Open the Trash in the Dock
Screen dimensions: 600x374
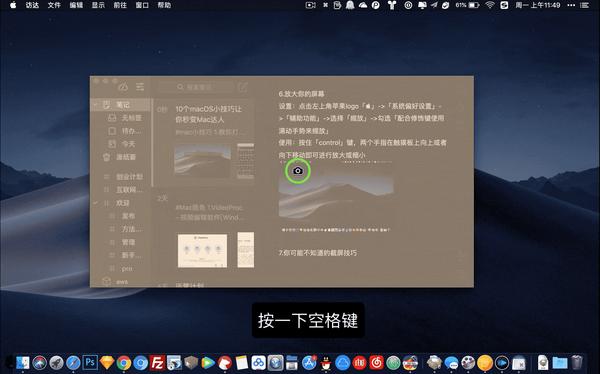[x=577, y=362]
